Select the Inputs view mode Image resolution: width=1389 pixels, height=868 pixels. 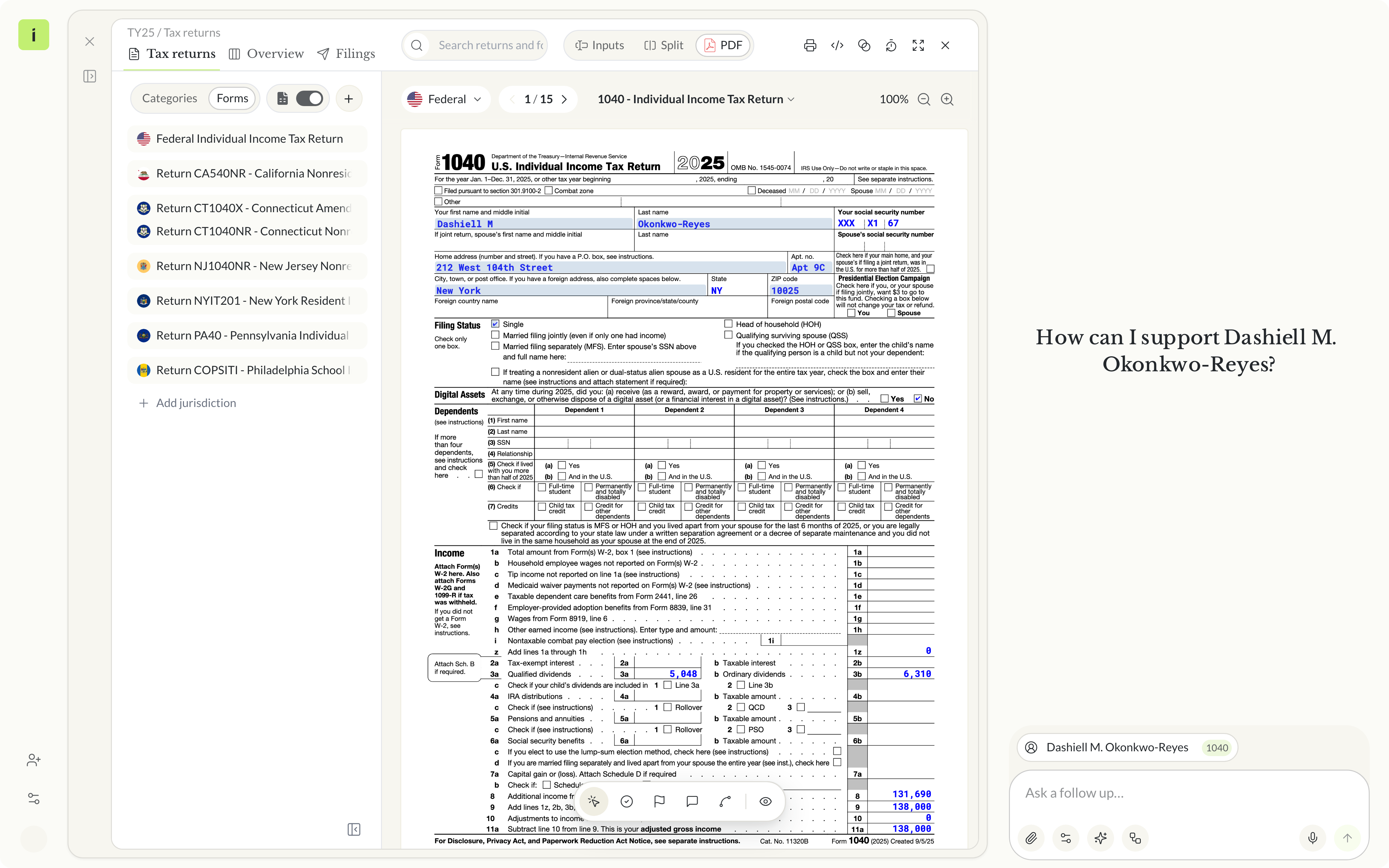click(x=600, y=45)
